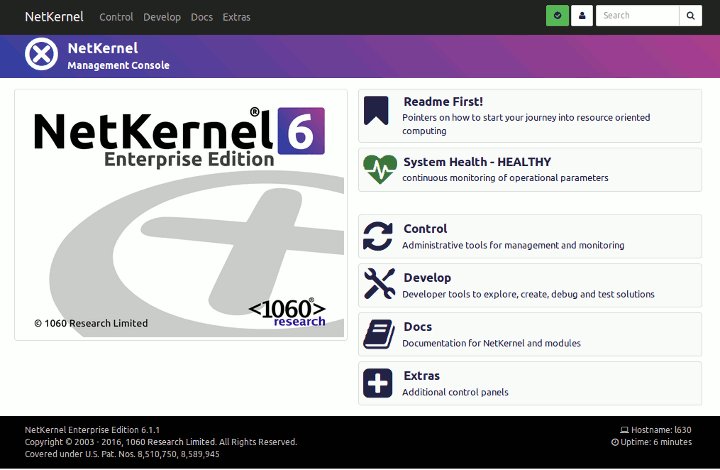Click the 'Uptime: 6 minutes' footer text
Screen dimensions: 720x470
tap(656, 442)
